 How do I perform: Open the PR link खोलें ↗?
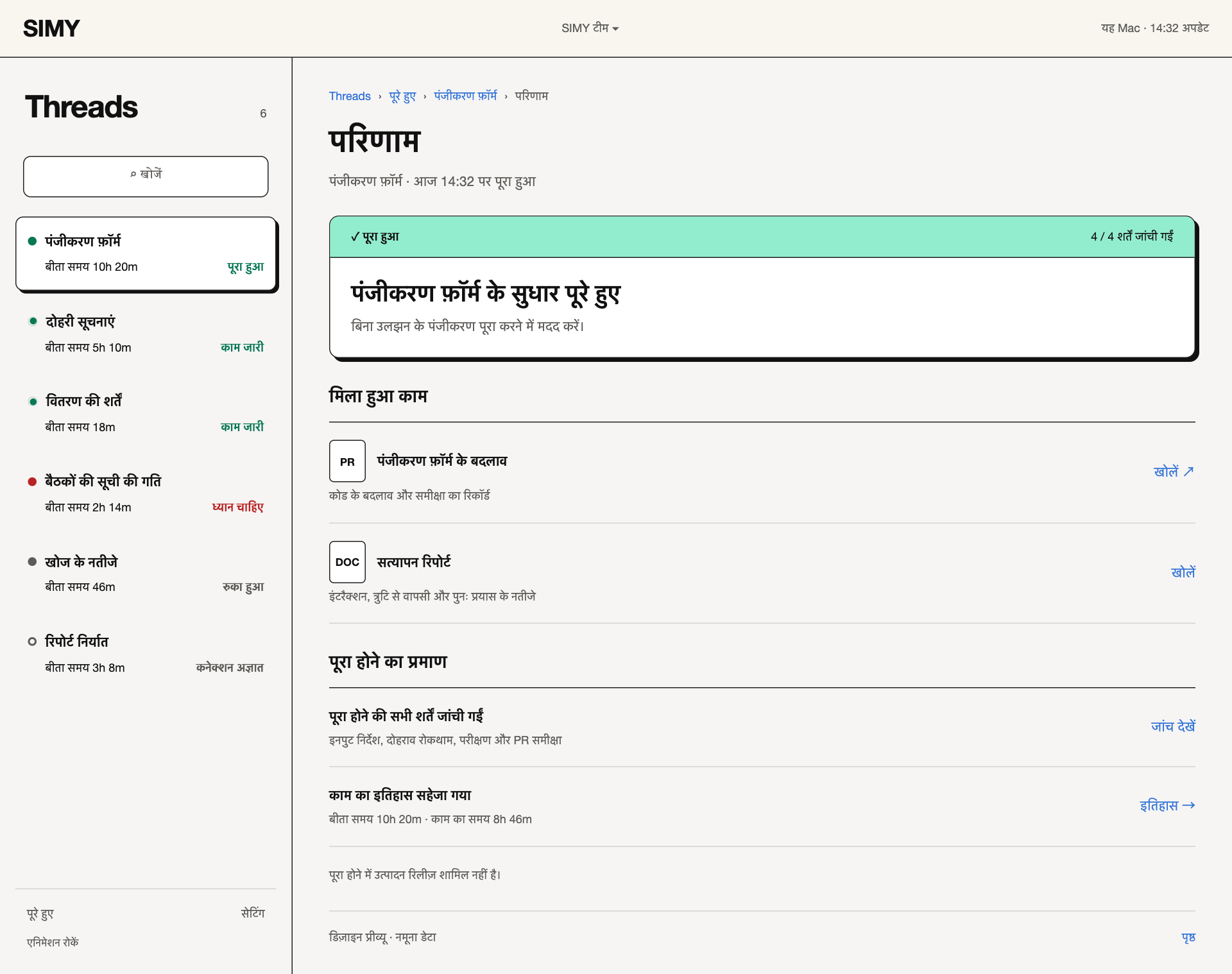(x=1174, y=472)
